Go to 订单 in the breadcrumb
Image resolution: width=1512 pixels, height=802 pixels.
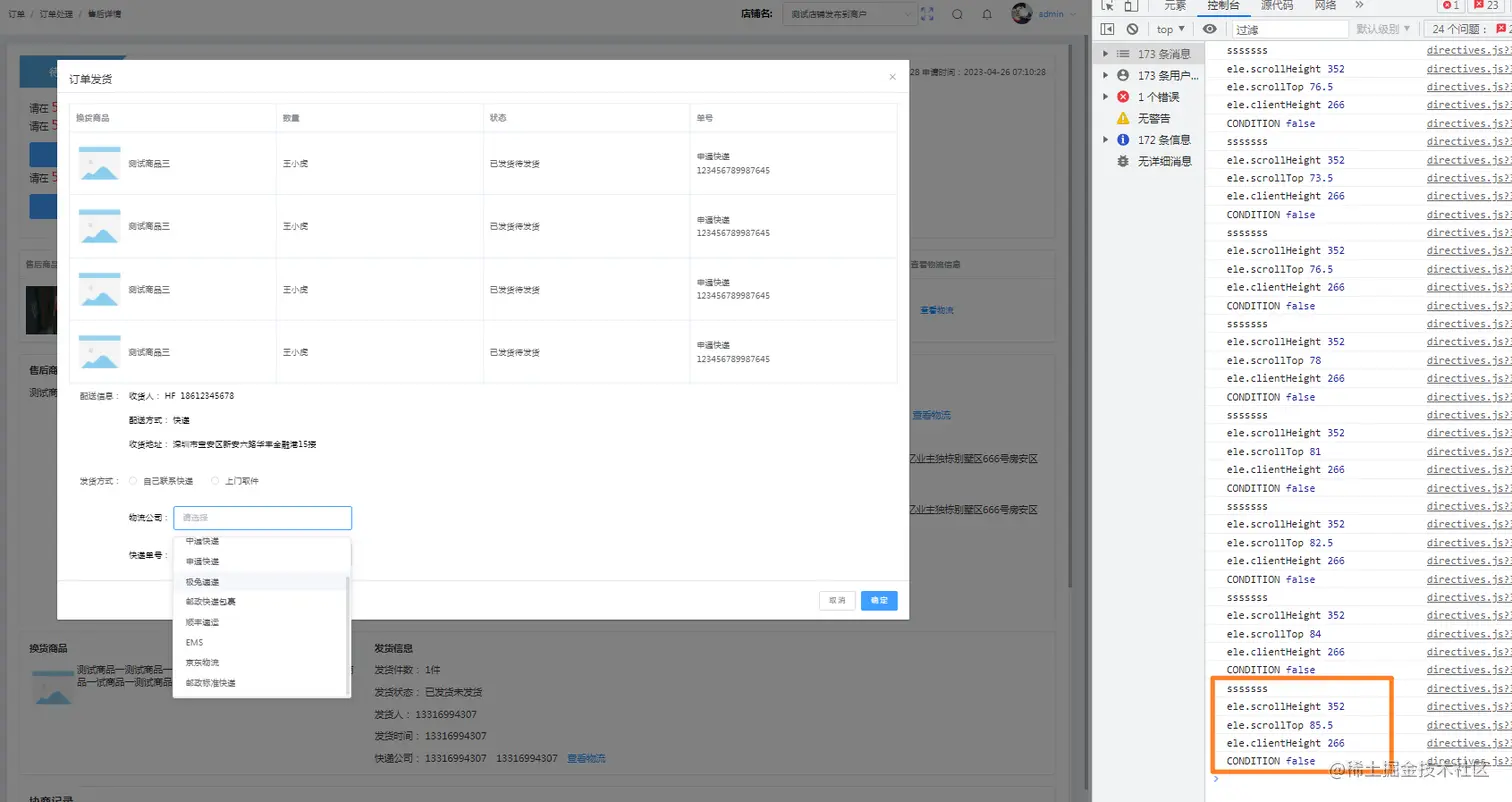[17, 14]
